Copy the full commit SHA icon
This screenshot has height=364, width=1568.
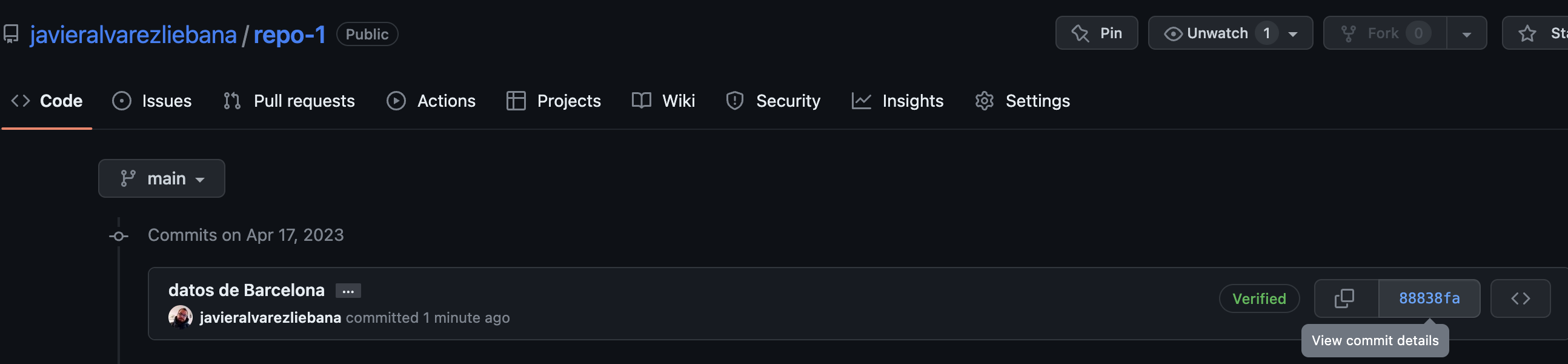1345,298
